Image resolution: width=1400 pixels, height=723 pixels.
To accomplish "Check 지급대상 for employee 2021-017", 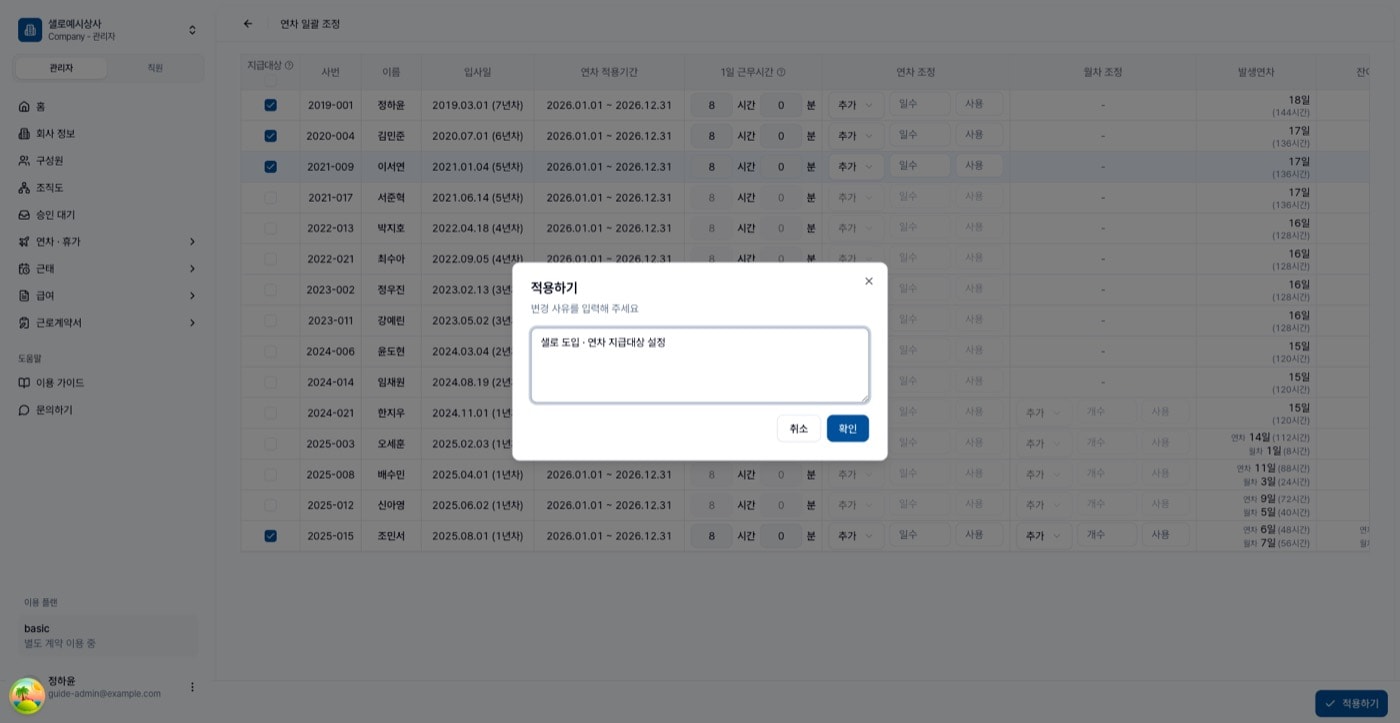I will tap(270, 198).
